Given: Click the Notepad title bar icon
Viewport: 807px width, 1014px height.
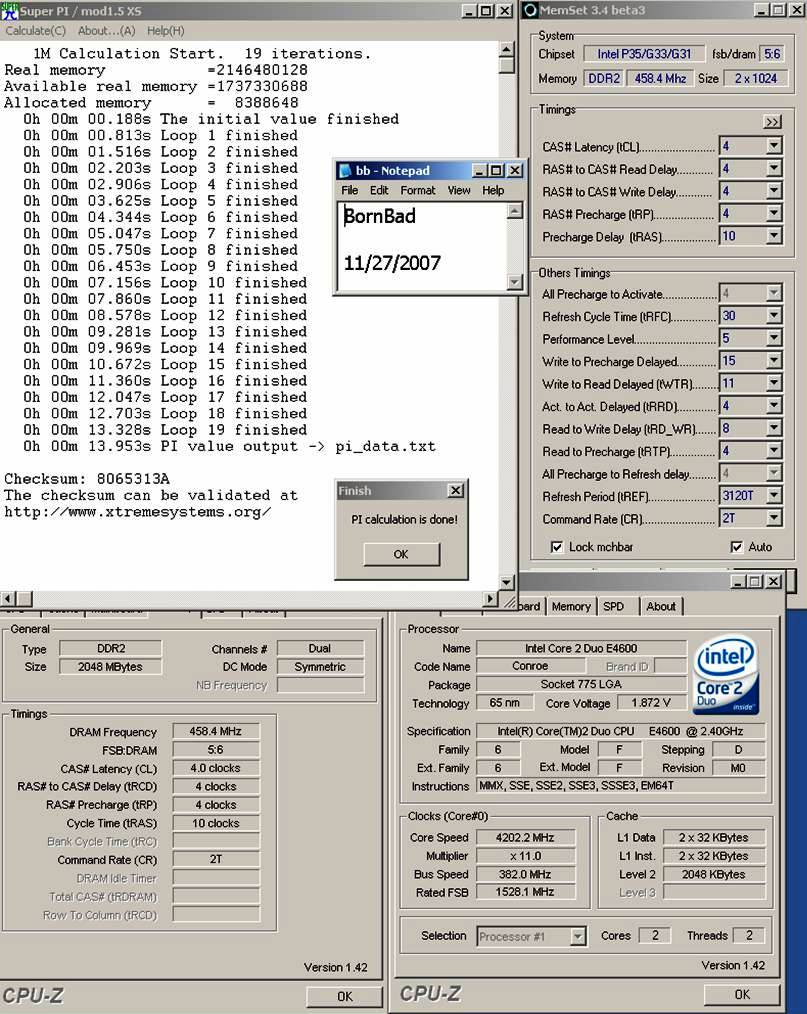Looking at the screenshot, I should point(347,171).
